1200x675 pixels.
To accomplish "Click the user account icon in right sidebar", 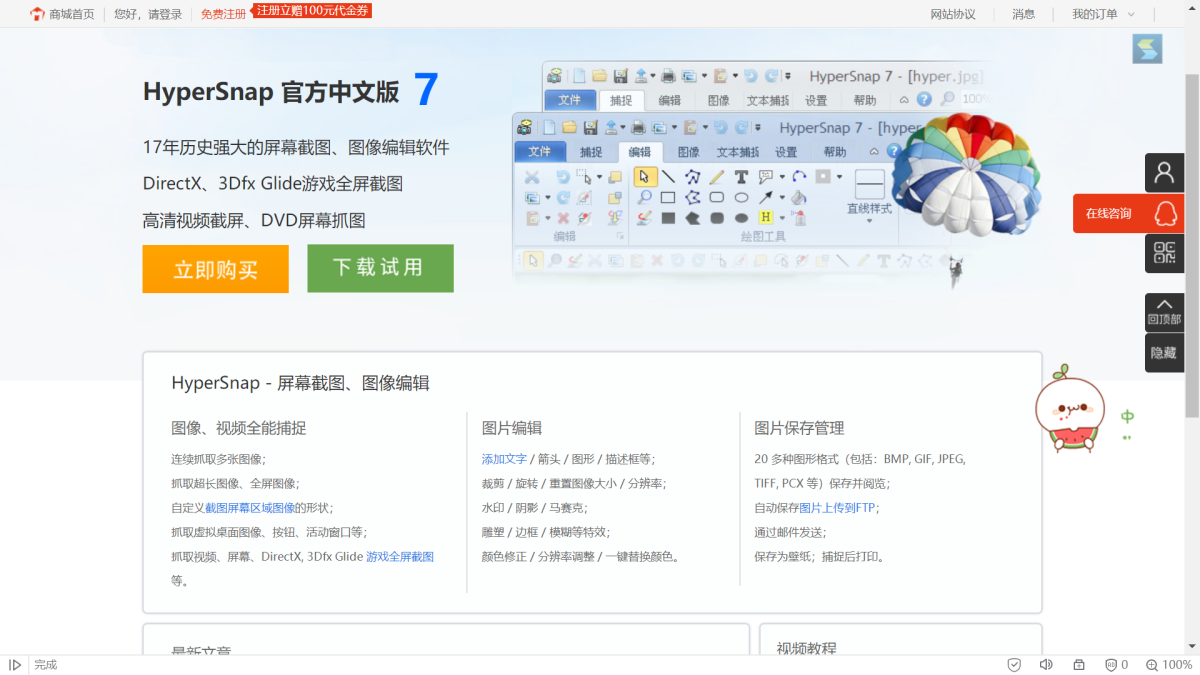I will click(1164, 173).
